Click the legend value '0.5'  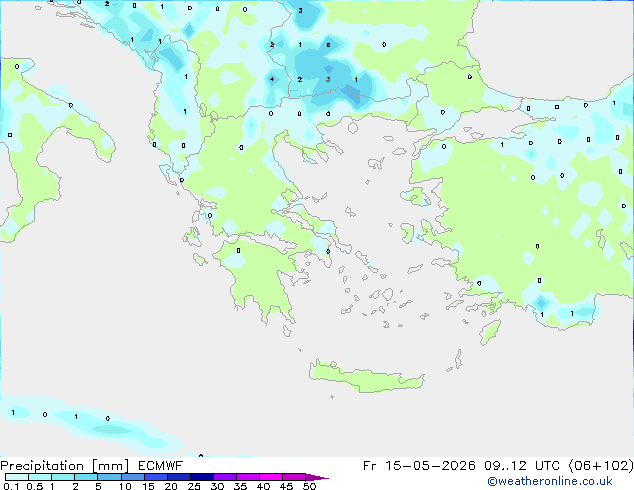coord(34,486)
